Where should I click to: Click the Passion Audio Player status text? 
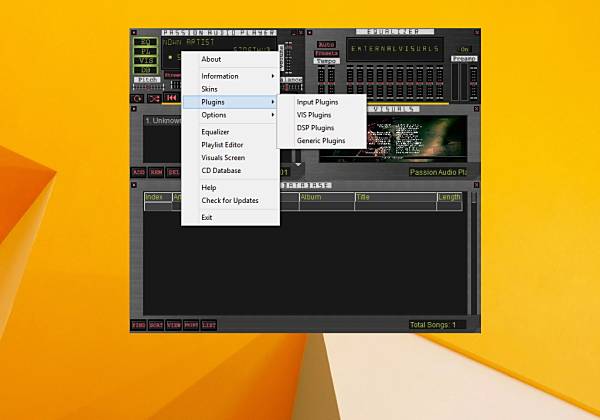pyautogui.click(x=439, y=173)
